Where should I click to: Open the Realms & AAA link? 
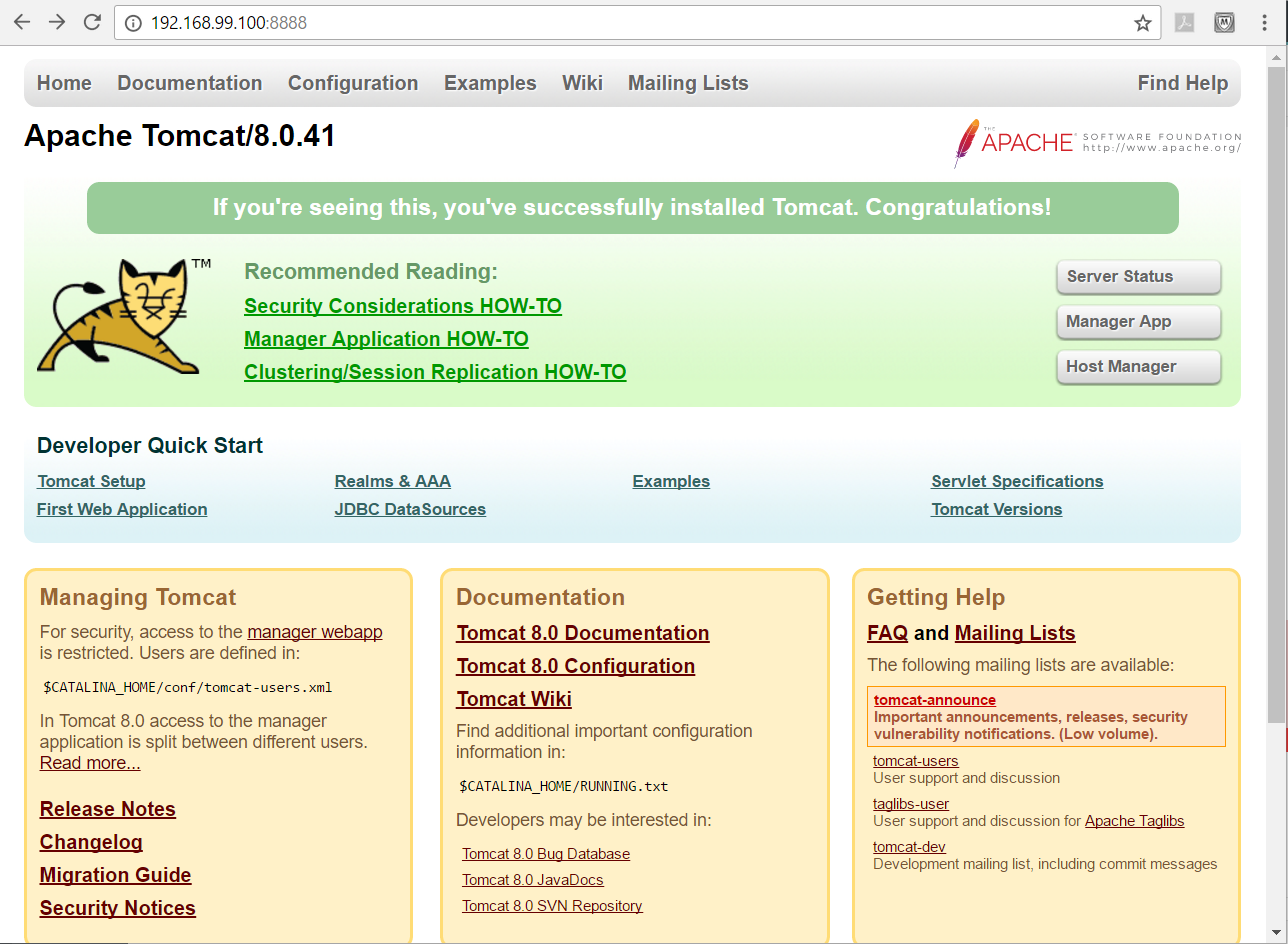tap(393, 481)
